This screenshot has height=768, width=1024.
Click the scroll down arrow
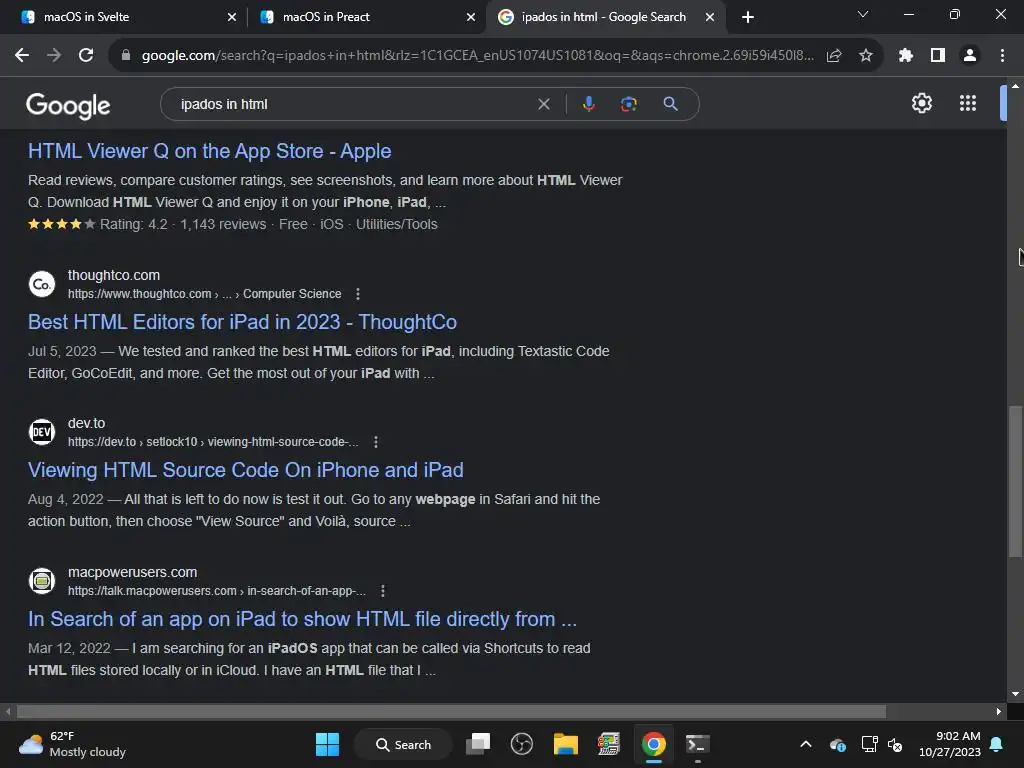point(1015,694)
